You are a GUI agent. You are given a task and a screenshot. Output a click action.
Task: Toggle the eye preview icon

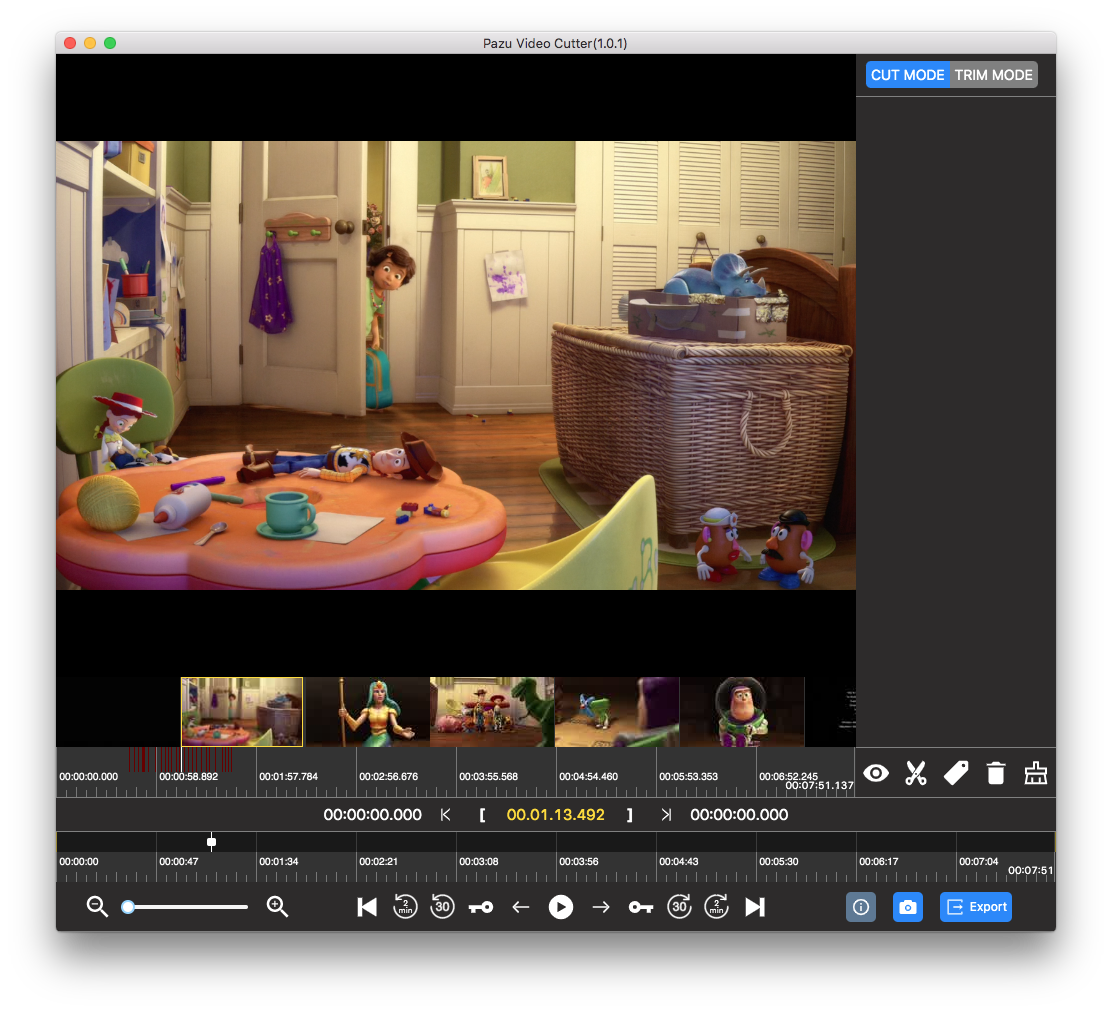click(x=876, y=773)
